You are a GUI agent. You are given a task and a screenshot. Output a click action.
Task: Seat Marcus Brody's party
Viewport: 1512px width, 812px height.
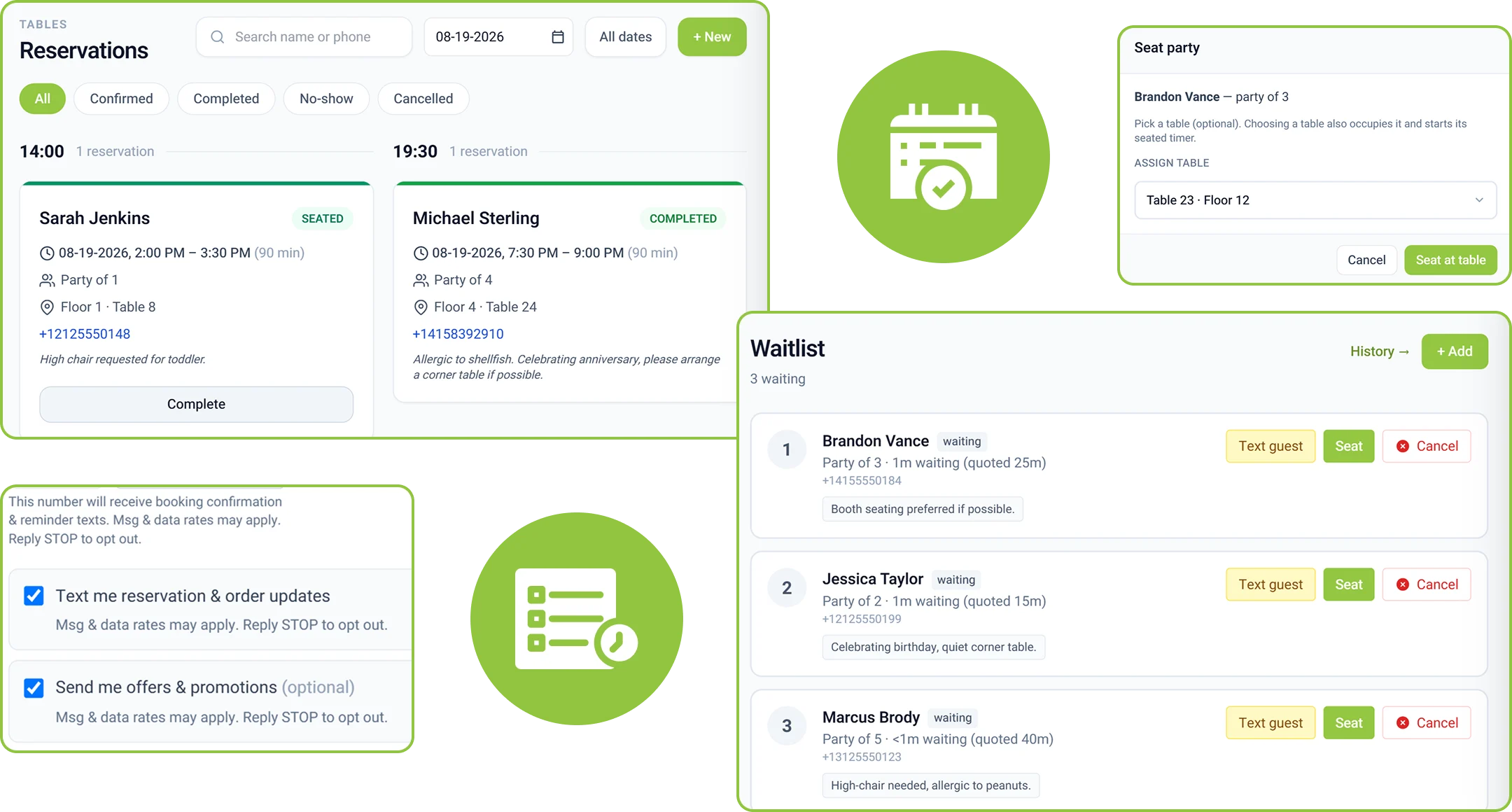tap(1348, 723)
